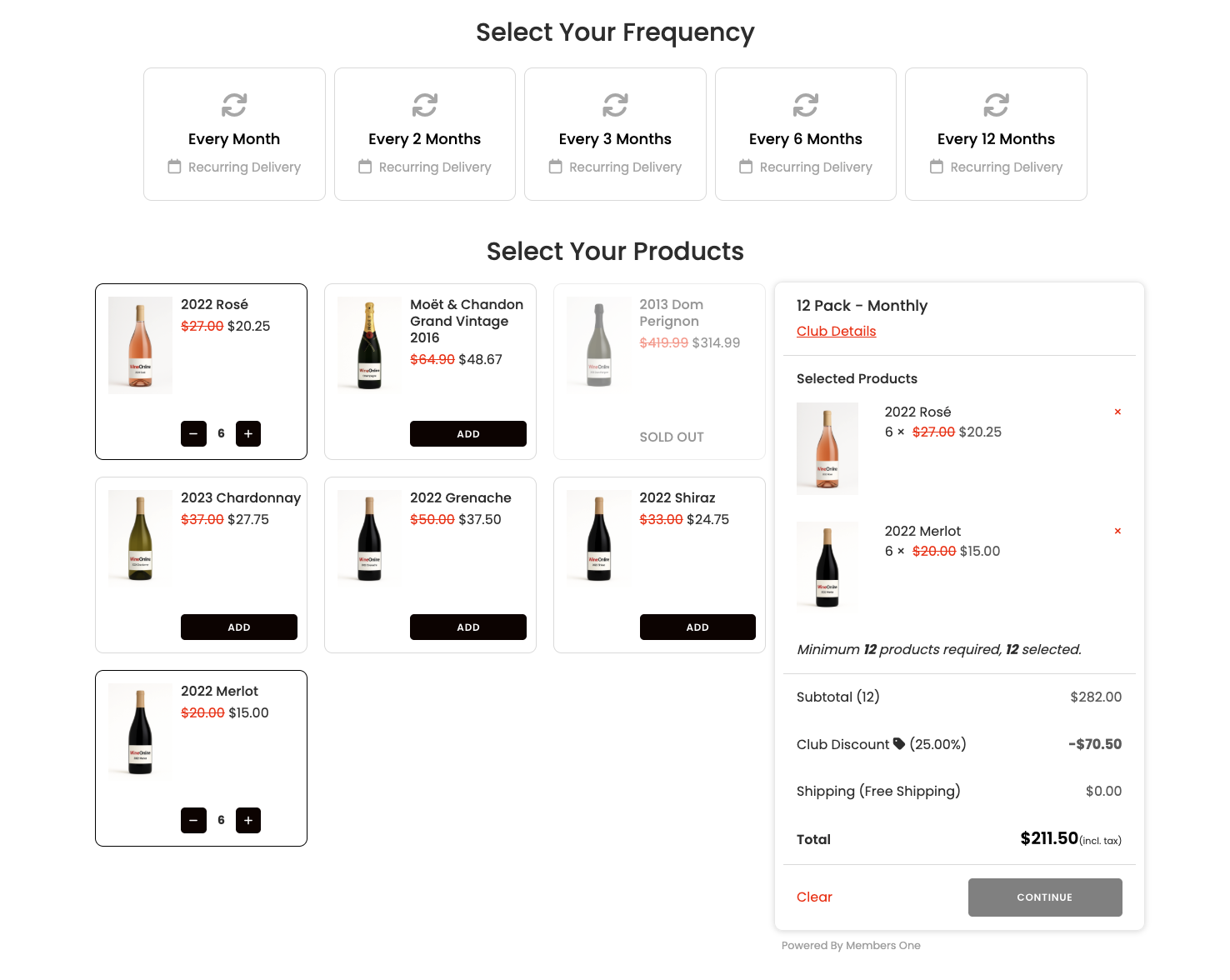
Task: Select Every 6 Months delivery frequency
Action: tap(806, 134)
